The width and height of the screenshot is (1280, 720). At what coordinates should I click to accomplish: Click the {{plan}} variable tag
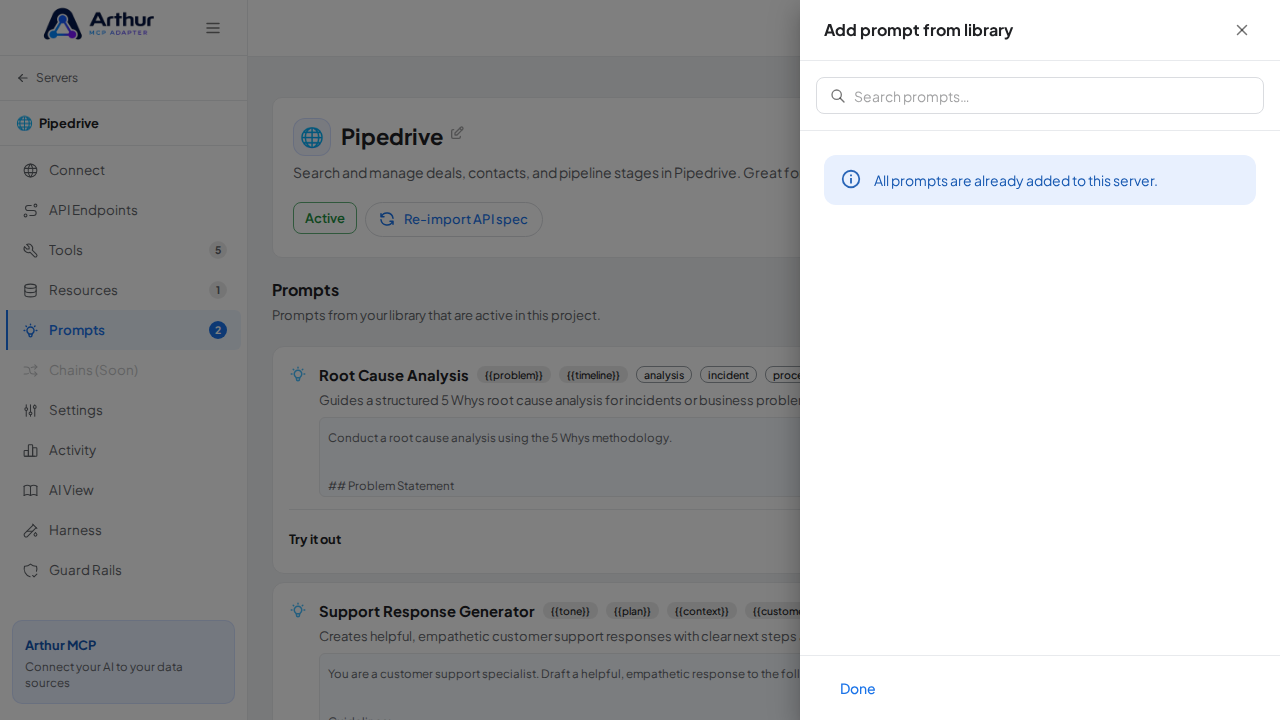(x=632, y=611)
